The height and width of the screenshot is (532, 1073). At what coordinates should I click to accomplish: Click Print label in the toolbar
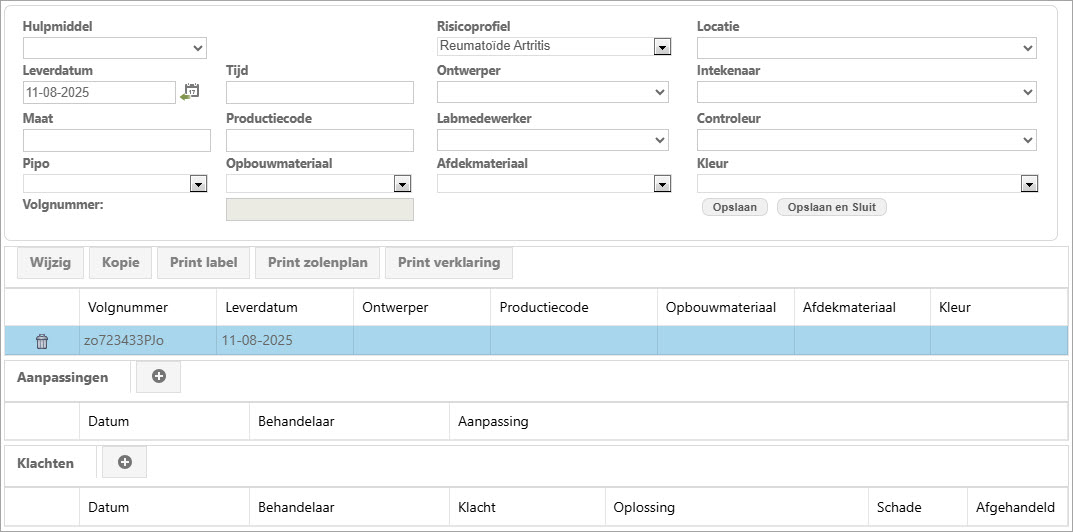click(x=203, y=263)
